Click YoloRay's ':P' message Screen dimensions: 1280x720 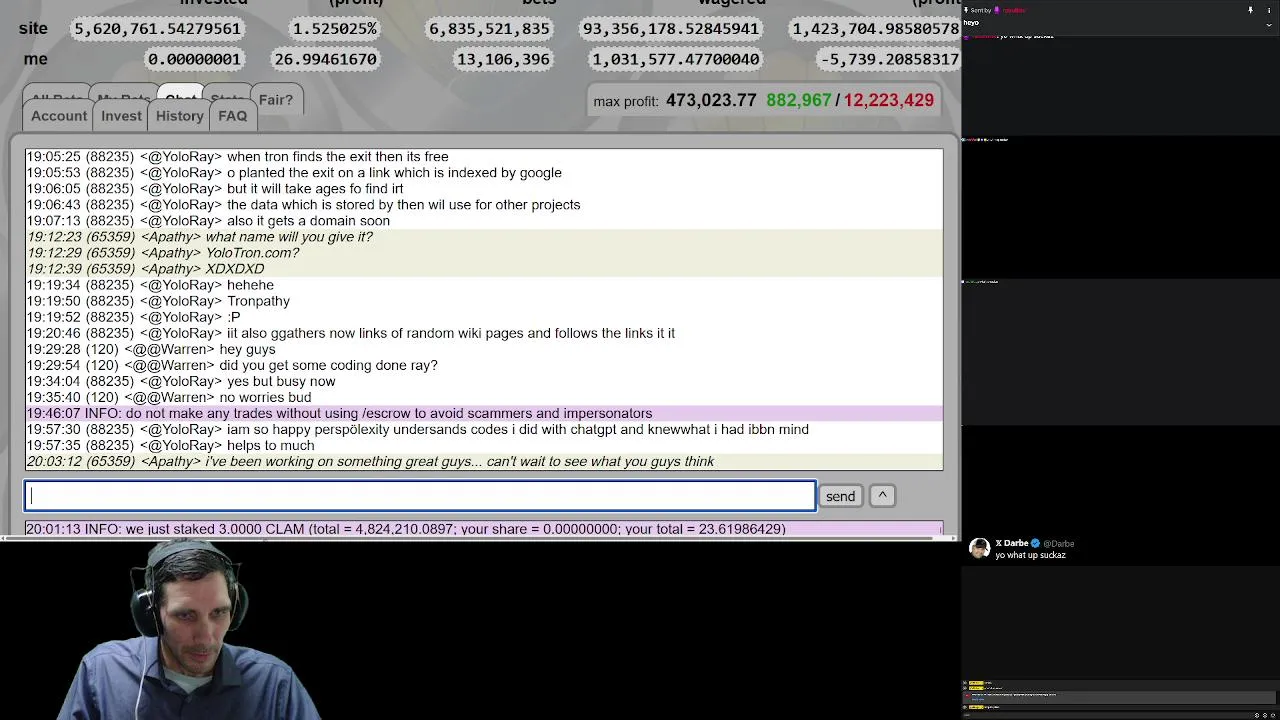(x=484, y=317)
